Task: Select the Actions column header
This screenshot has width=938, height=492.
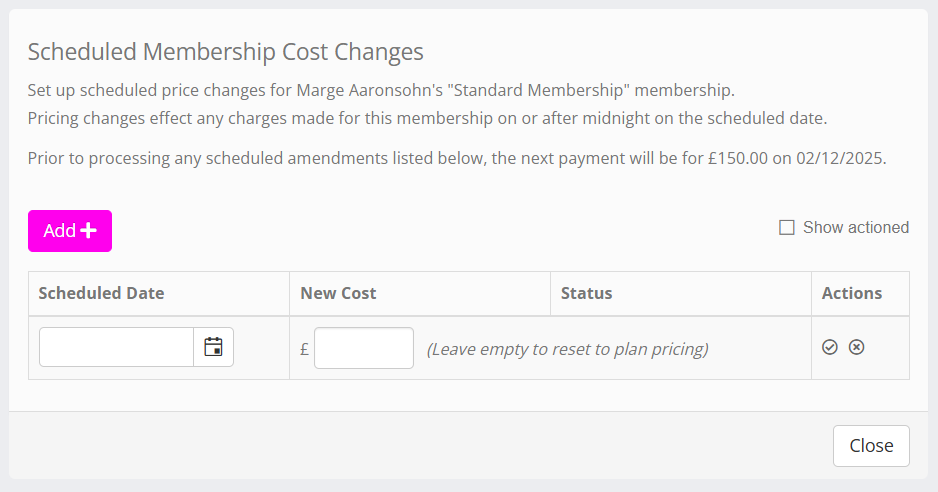Action: click(852, 293)
